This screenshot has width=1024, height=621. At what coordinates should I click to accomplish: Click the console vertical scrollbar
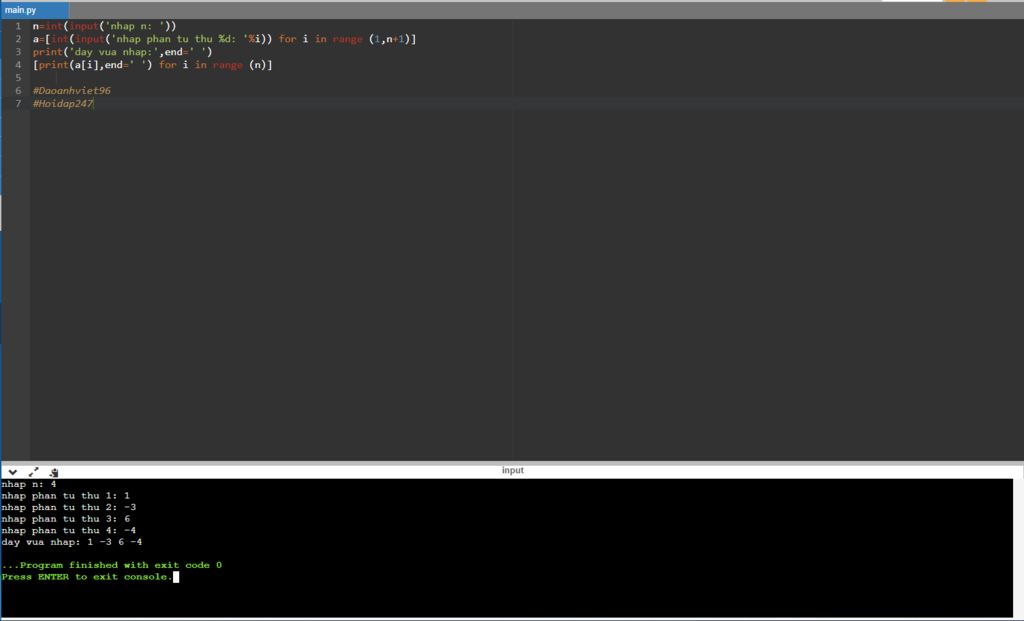tap(1018, 547)
